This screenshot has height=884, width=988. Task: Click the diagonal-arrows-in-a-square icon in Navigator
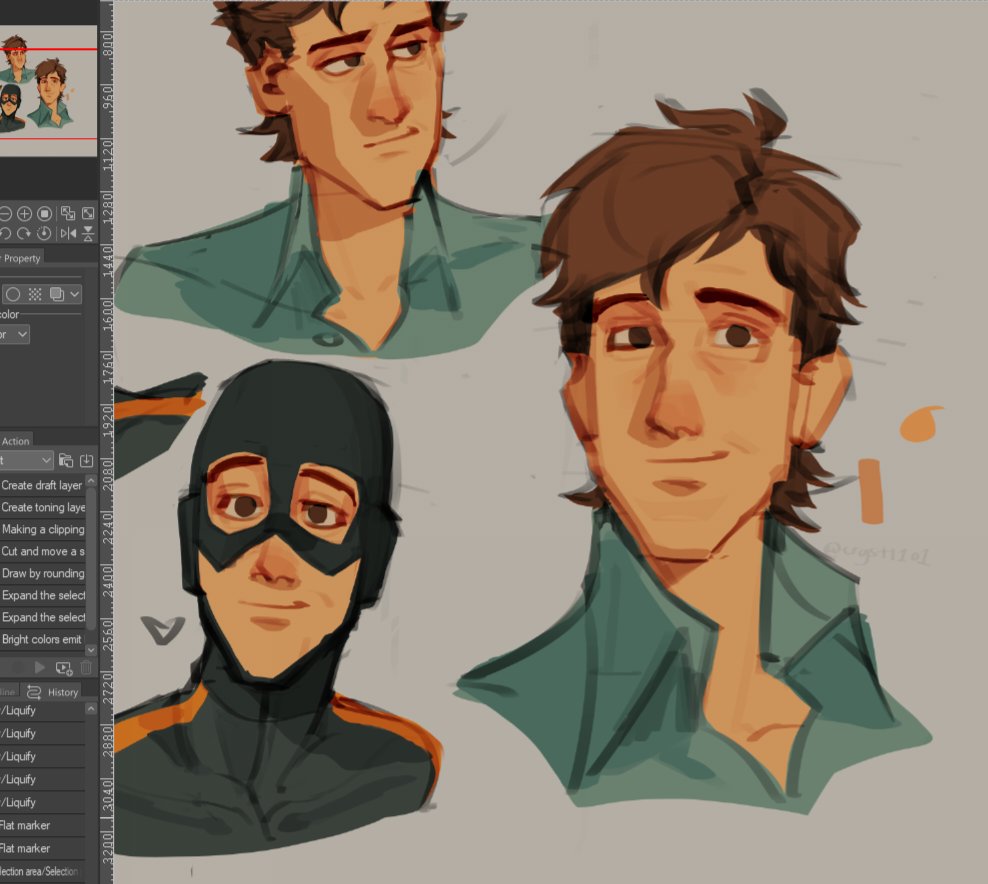pyautogui.click(x=88, y=213)
